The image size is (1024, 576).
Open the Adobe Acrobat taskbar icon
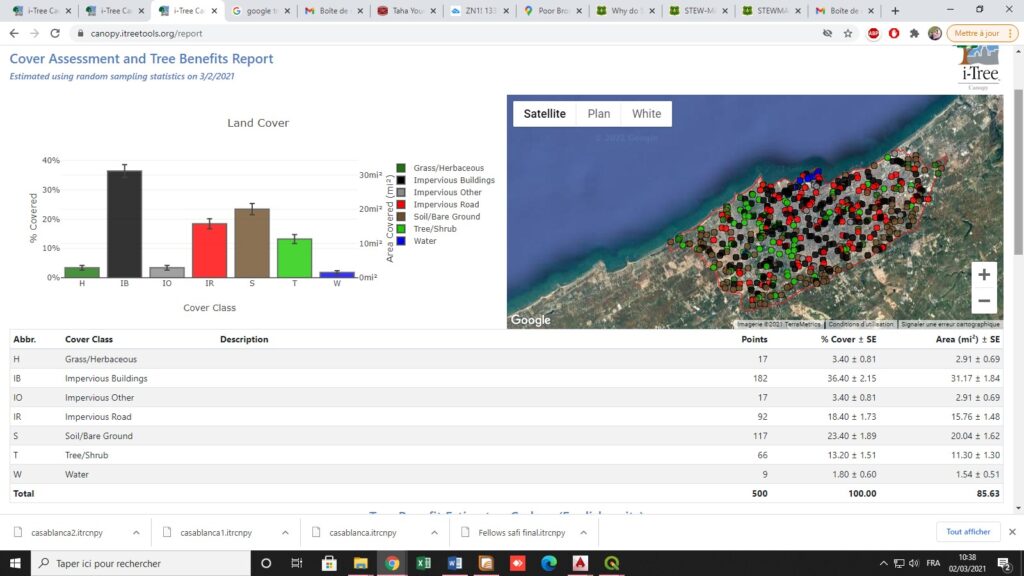click(580, 563)
